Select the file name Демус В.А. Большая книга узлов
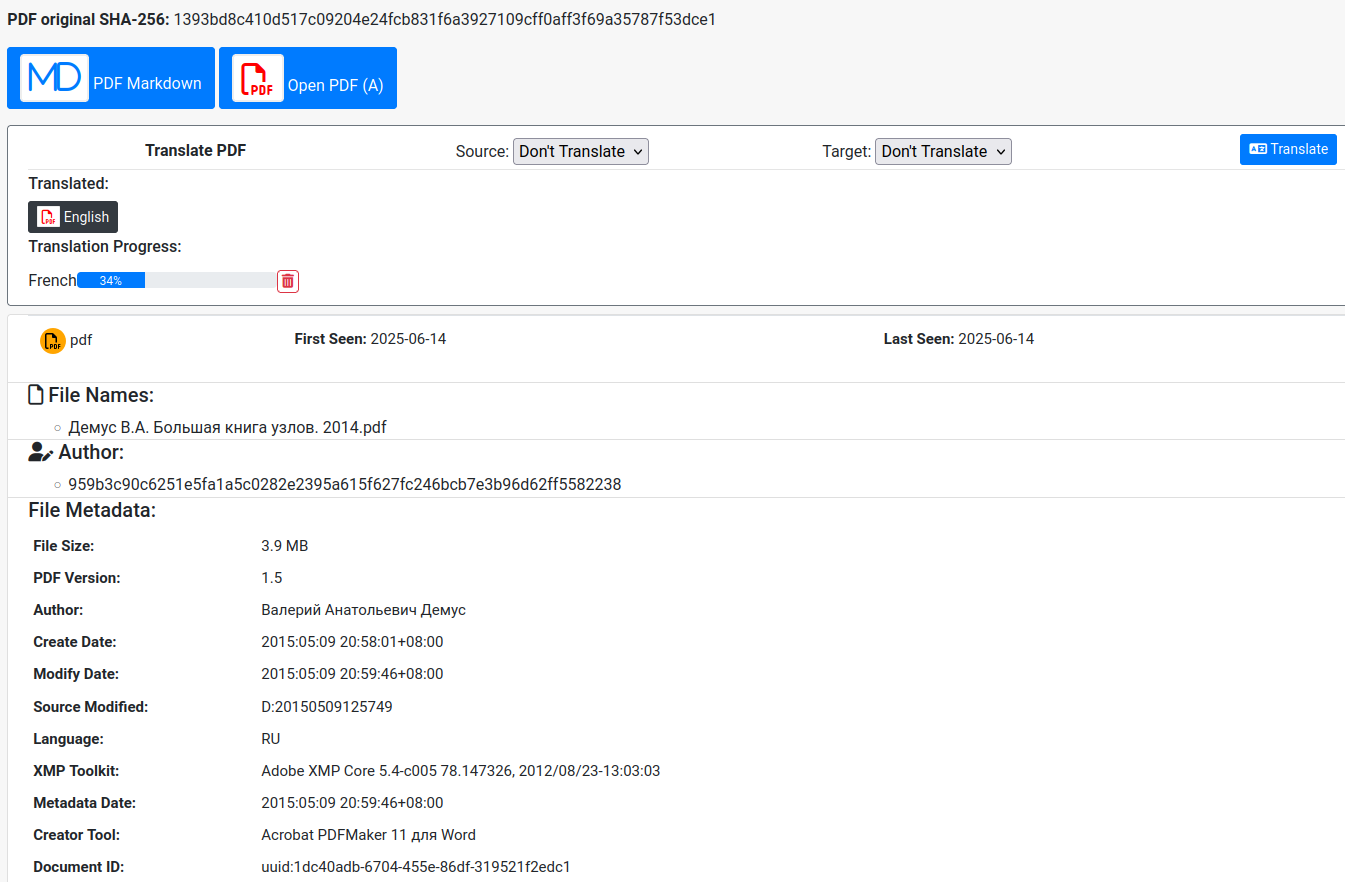This screenshot has width=1345, height=882. [227, 427]
